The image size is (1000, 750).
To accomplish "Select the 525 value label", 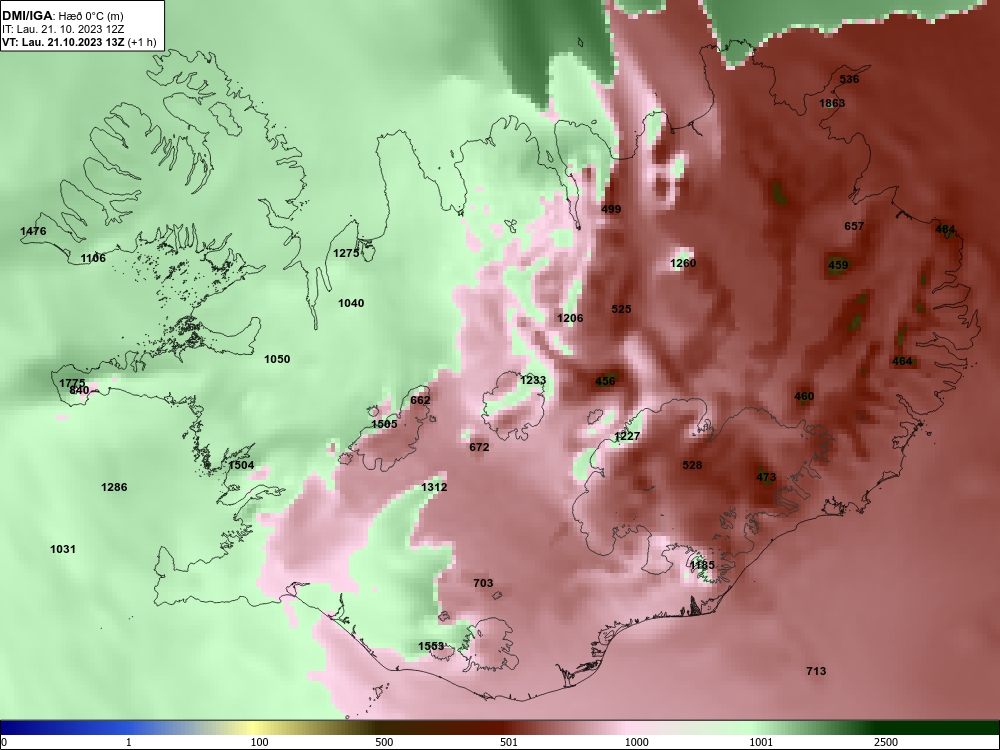I will [621, 309].
